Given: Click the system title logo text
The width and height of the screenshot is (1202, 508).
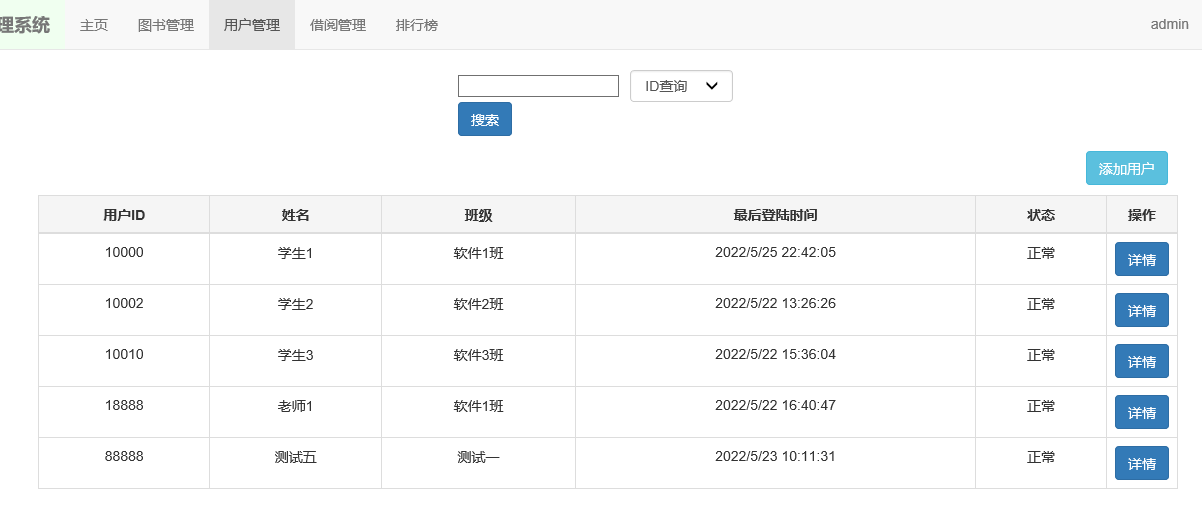Looking at the screenshot, I should pos(25,25).
